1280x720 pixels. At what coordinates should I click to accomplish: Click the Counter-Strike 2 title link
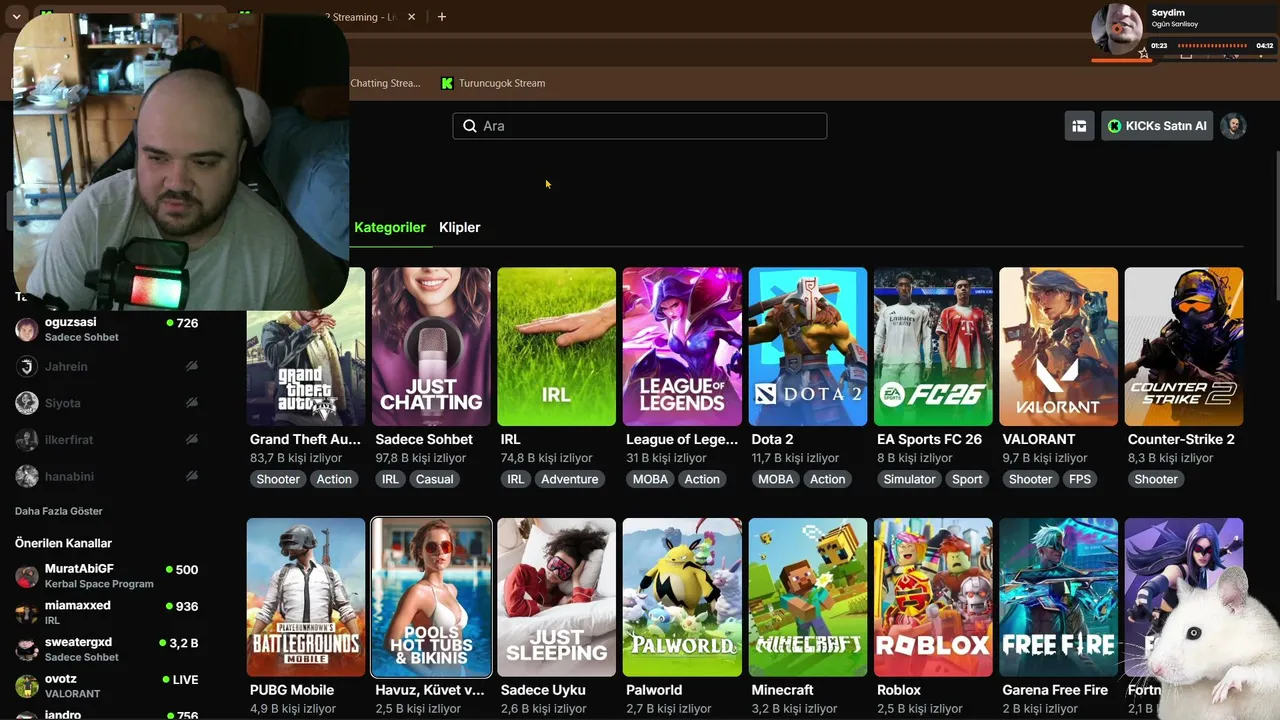pos(1181,439)
